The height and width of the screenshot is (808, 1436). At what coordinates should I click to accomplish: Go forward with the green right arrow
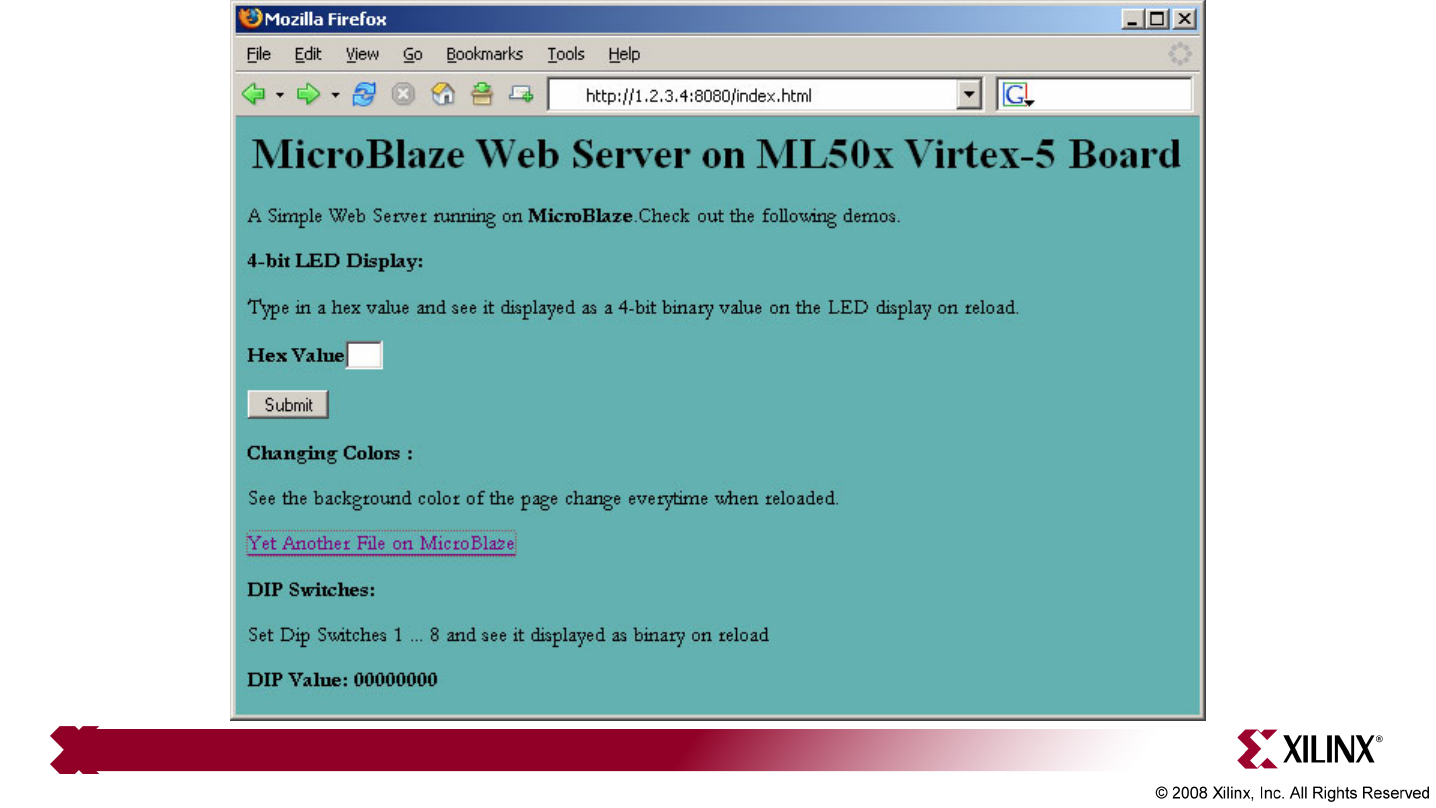pyautogui.click(x=308, y=94)
